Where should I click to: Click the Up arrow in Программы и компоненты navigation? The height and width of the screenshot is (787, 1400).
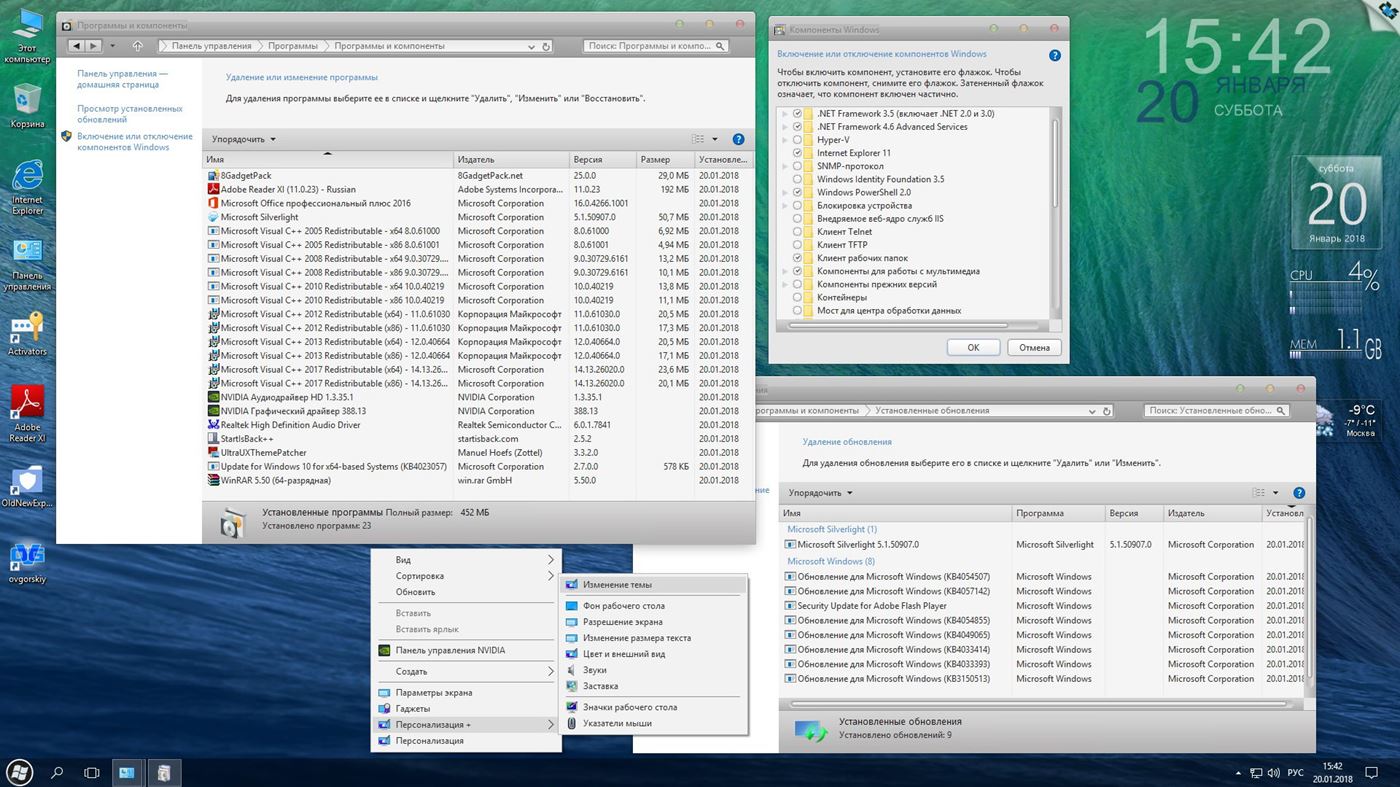tap(137, 46)
